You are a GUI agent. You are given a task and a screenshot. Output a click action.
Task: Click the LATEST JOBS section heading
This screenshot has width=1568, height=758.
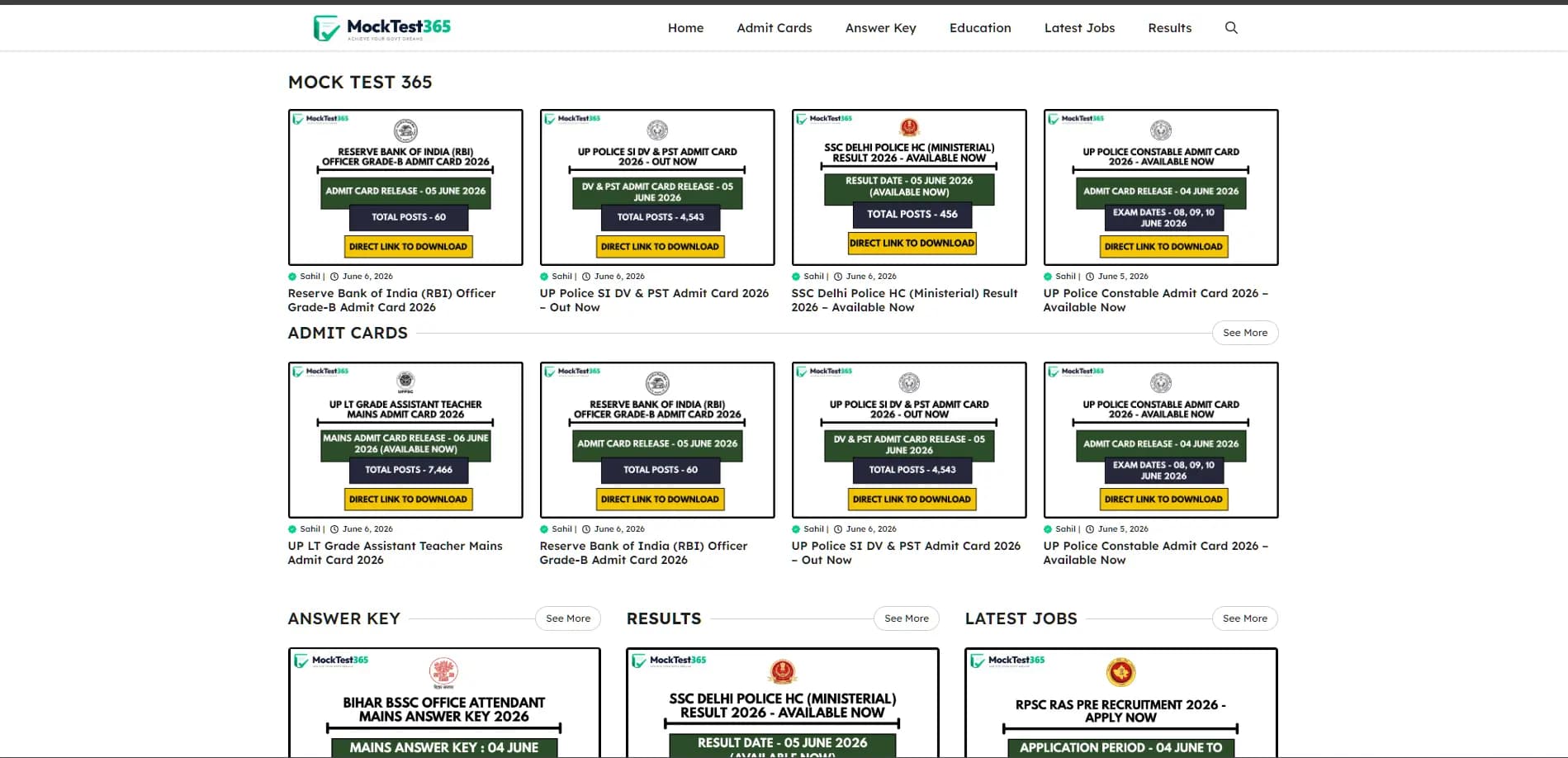point(1021,618)
